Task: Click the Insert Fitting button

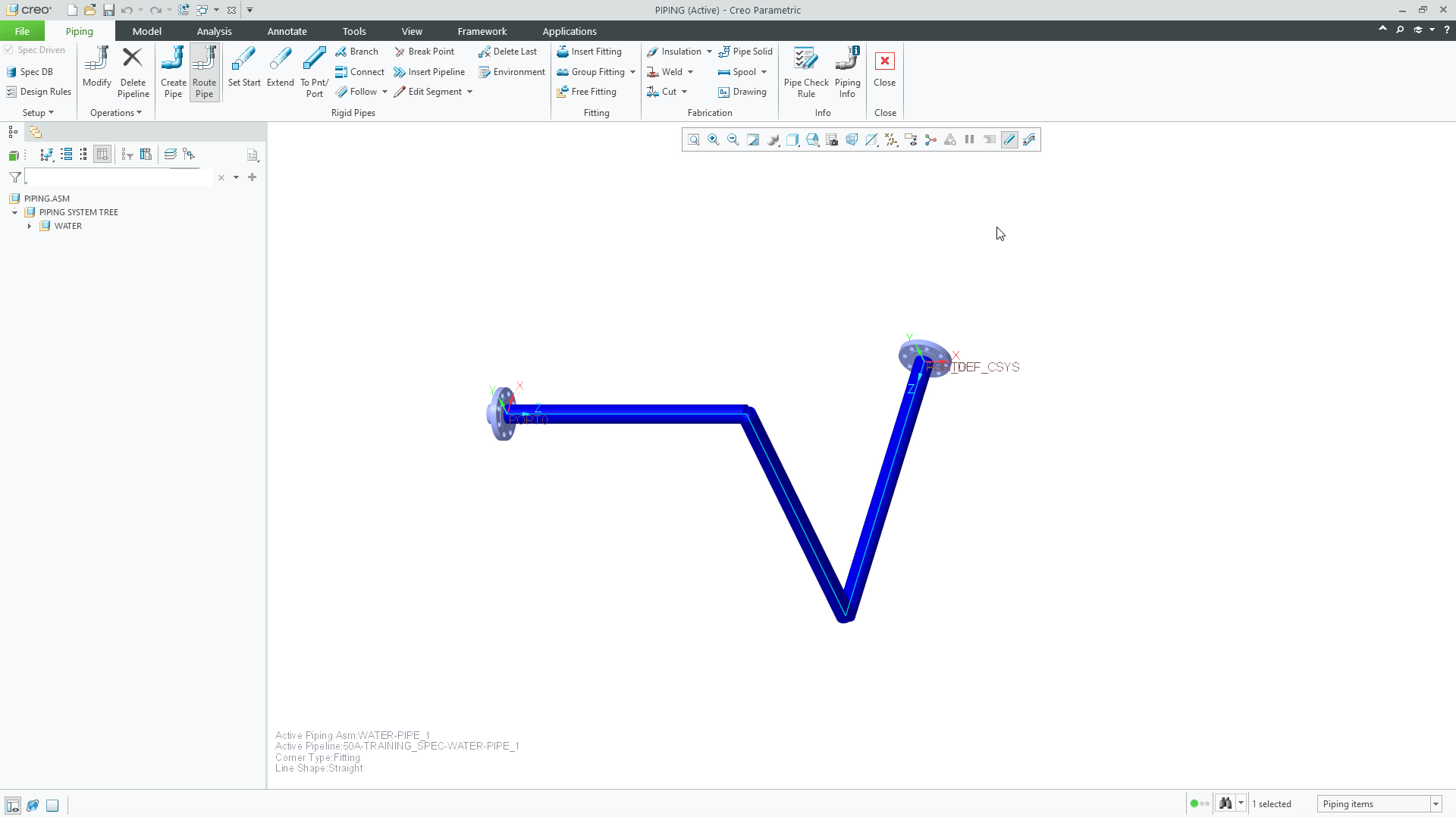Action: pyautogui.click(x=589, y=52)
